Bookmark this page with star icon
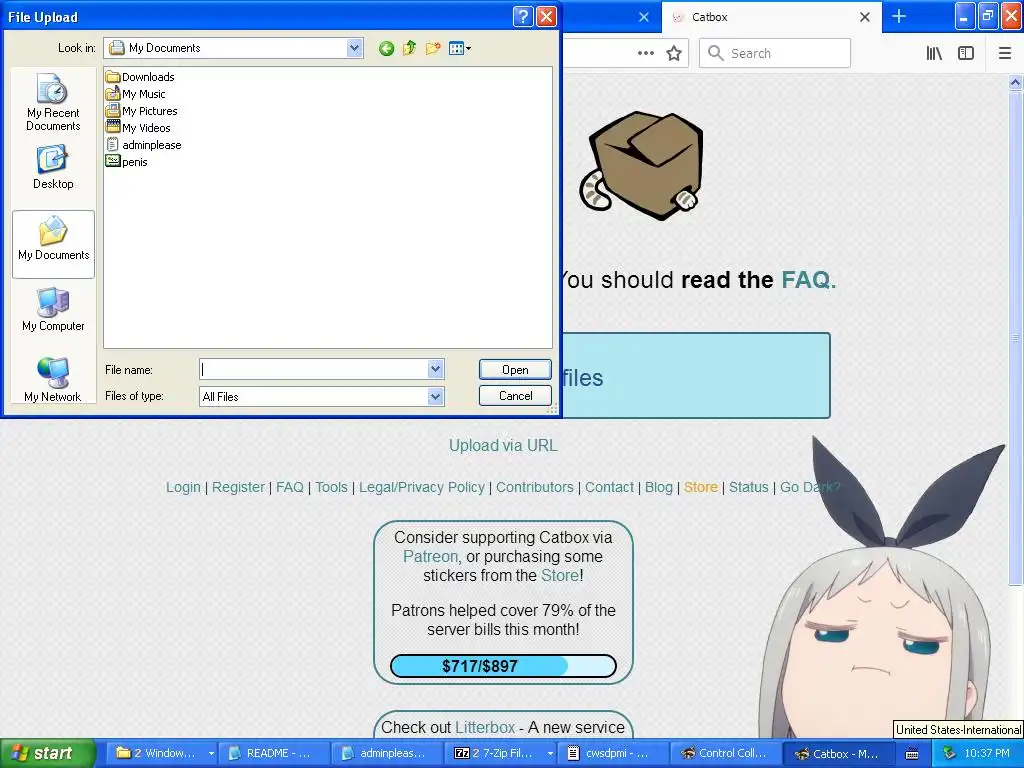The width and height of the screenshot is (1024, 768). pos(674,53)
